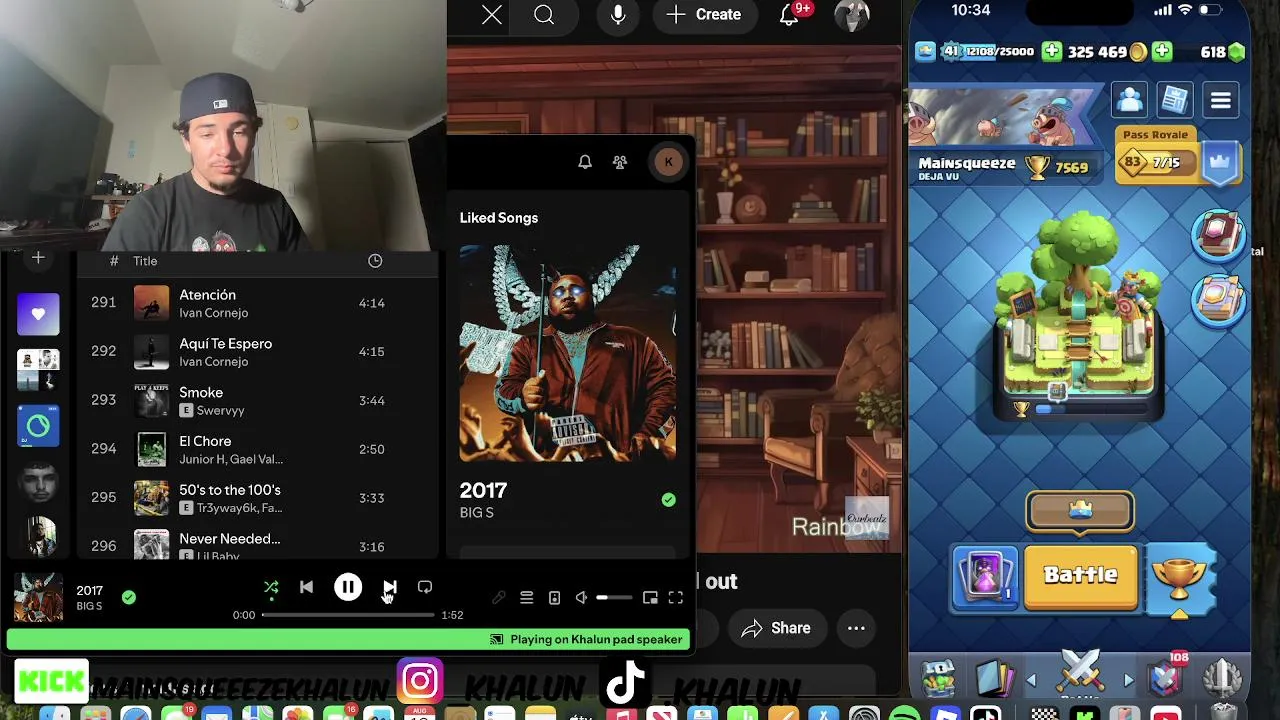The height and width of the screenshot is (720, 1280).
Task: Toggle shuffle in the Spotify player
Action: [271, 588]
